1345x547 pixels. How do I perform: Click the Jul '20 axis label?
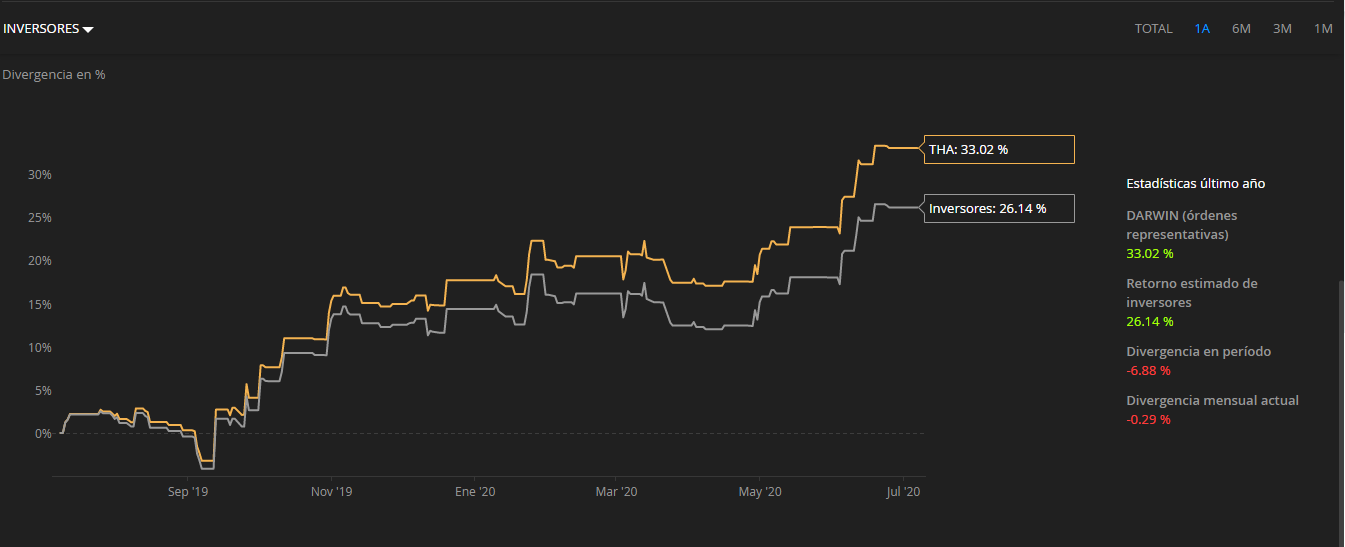click(x=903, y=492)
